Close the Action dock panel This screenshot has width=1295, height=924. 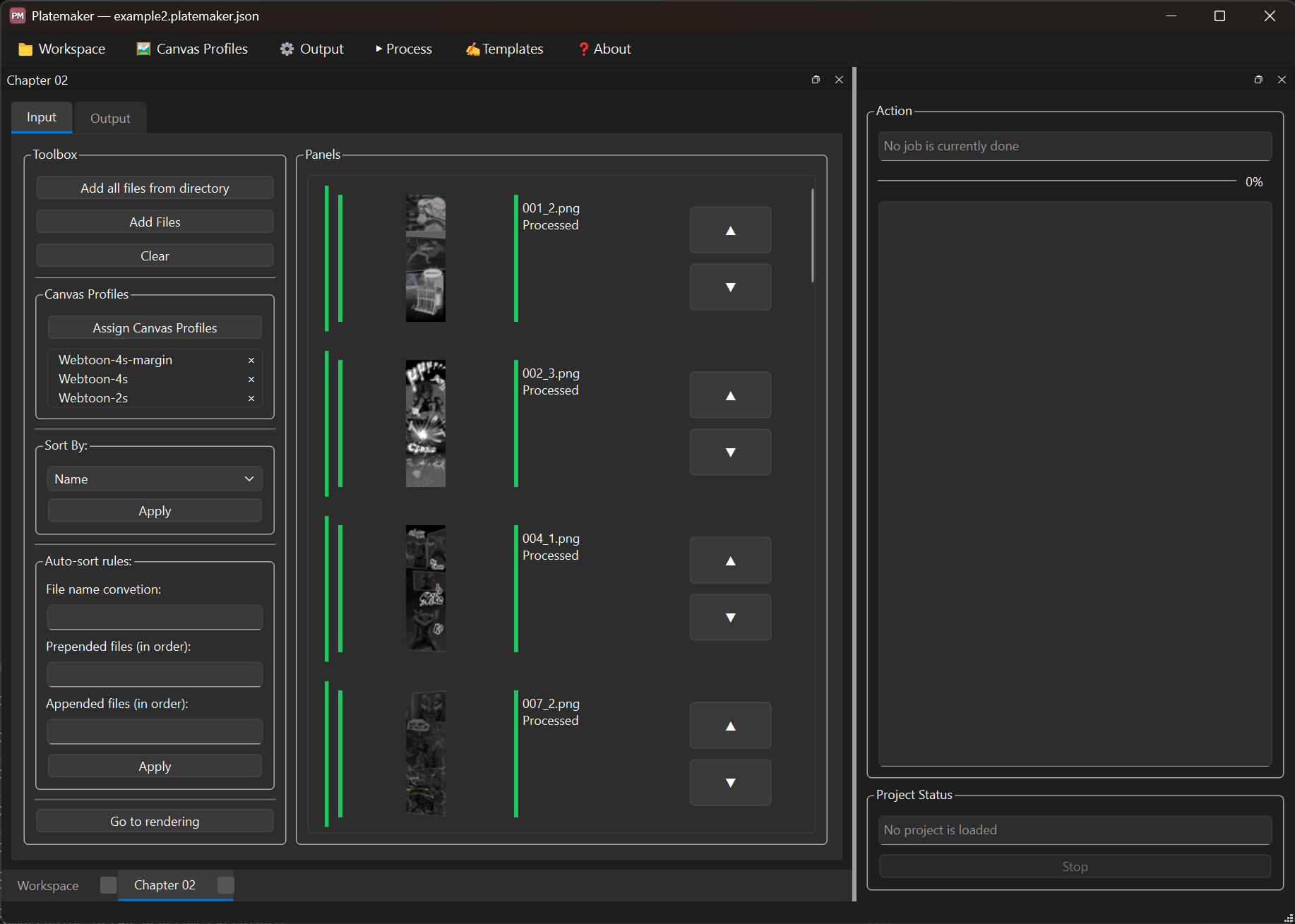coord(1282,80)
